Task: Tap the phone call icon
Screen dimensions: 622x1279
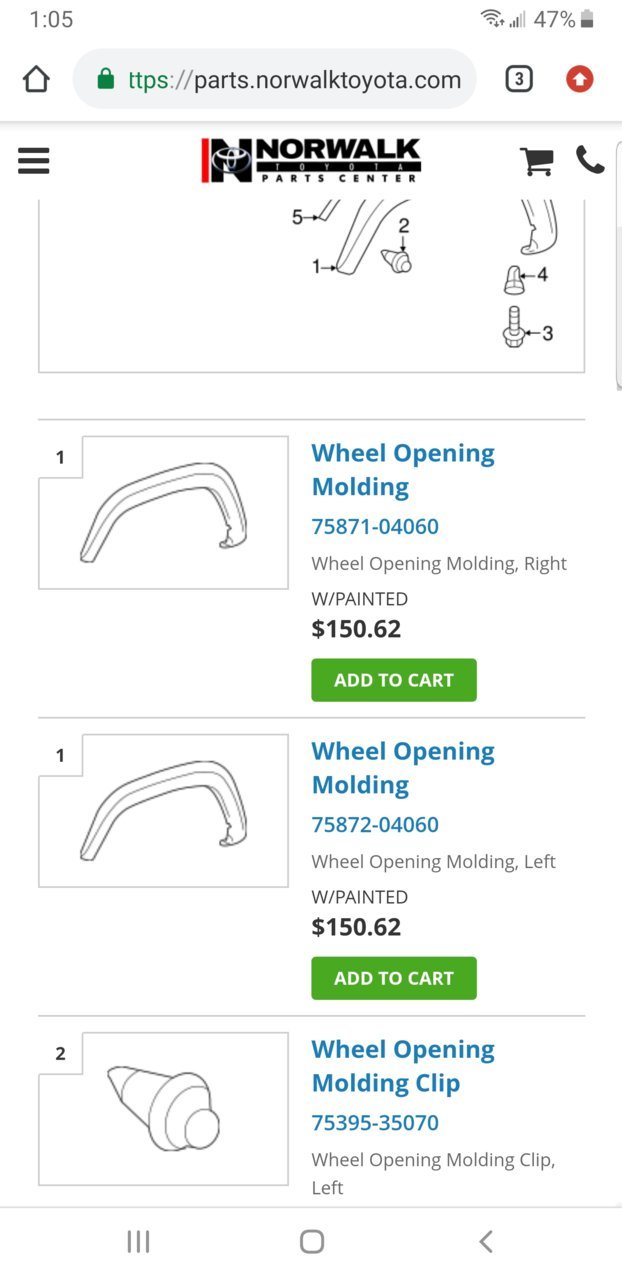Action: tap(590, 159)
